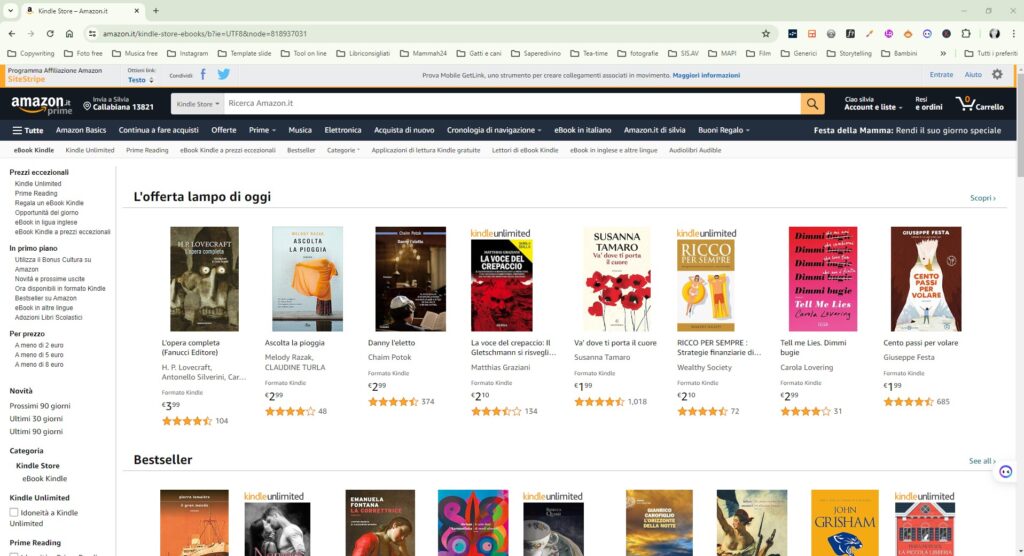This screenshot has width=1024, height=556.
Task: Open the Copywriting bookmark folder
Action: [31, 54]
